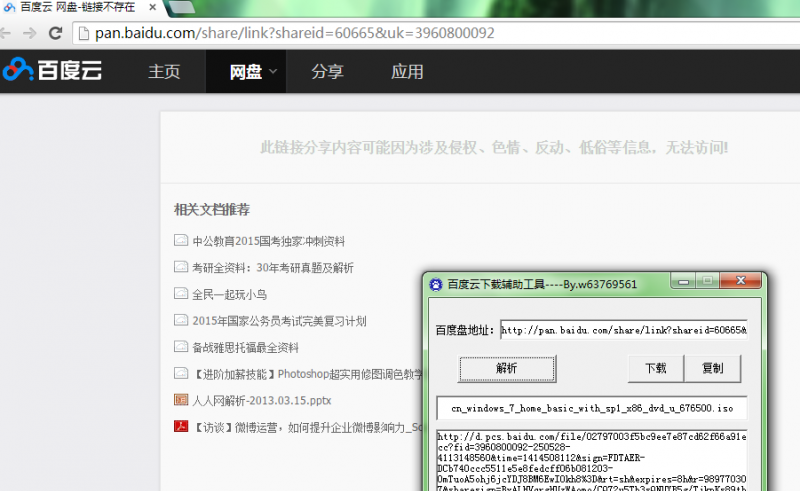Minimize the download helper tool window
800x491 pixels.
[x=684, y=281]
